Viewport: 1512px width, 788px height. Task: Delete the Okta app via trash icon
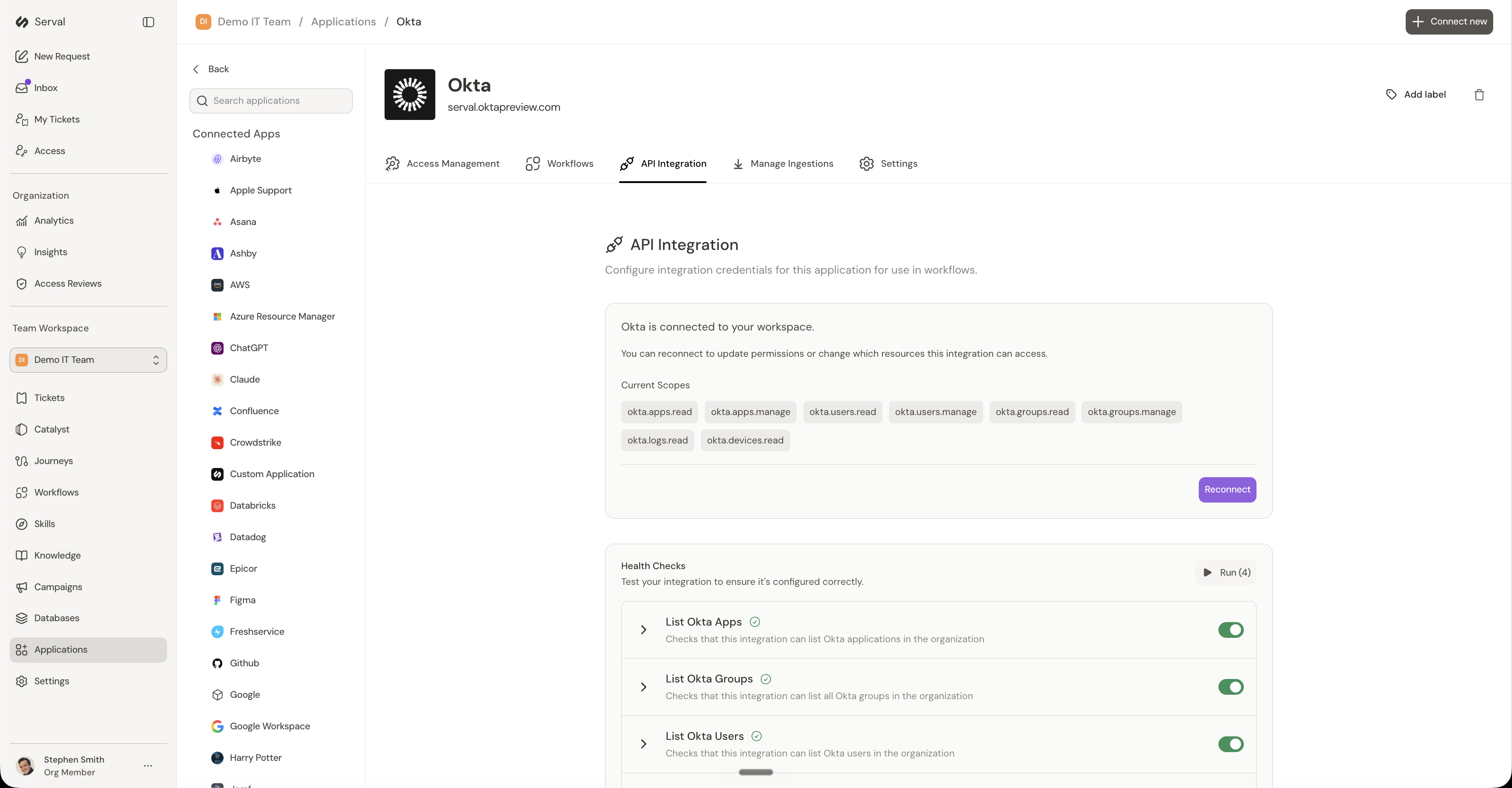[x=1479, y=95]
